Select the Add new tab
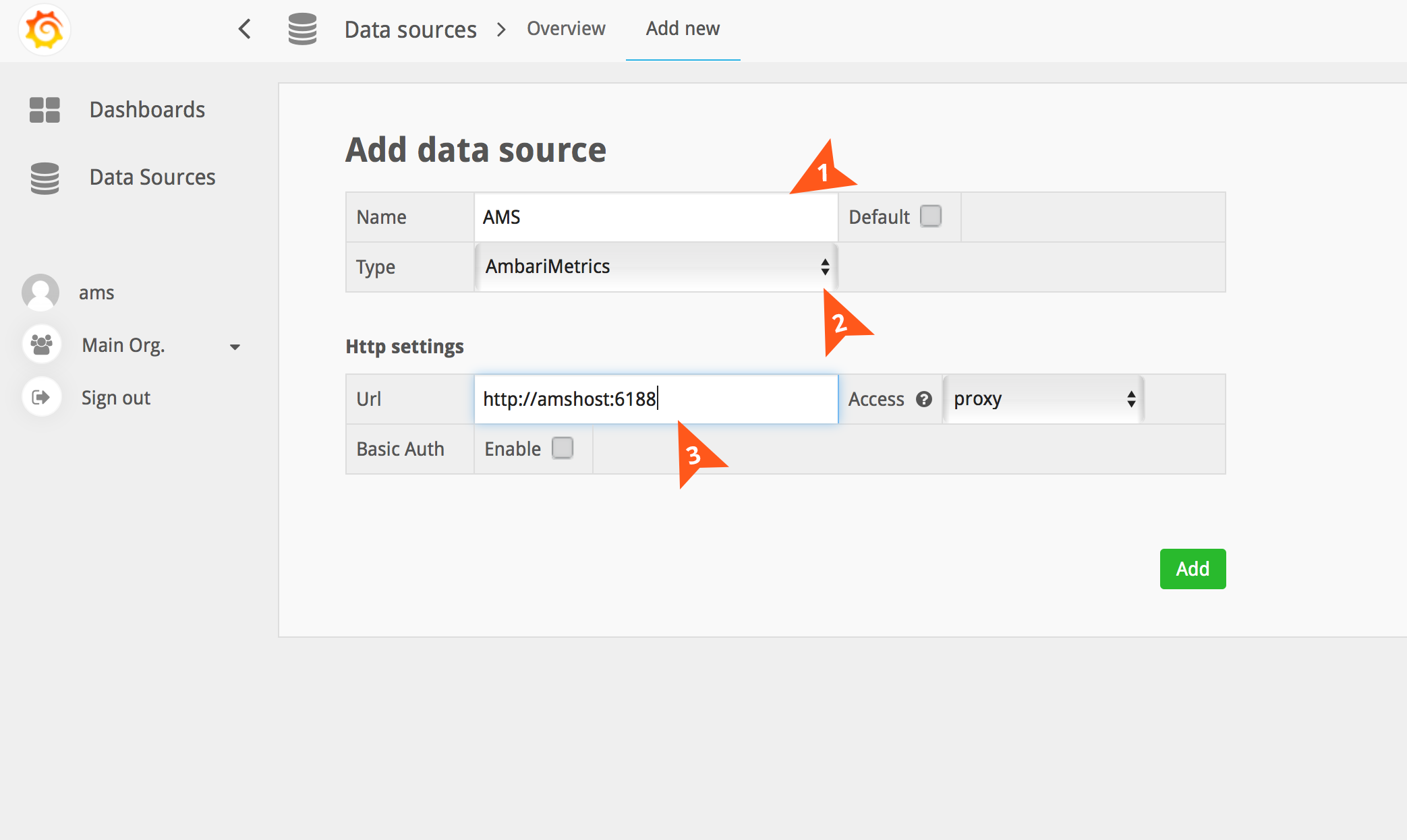 coord(683,29)
